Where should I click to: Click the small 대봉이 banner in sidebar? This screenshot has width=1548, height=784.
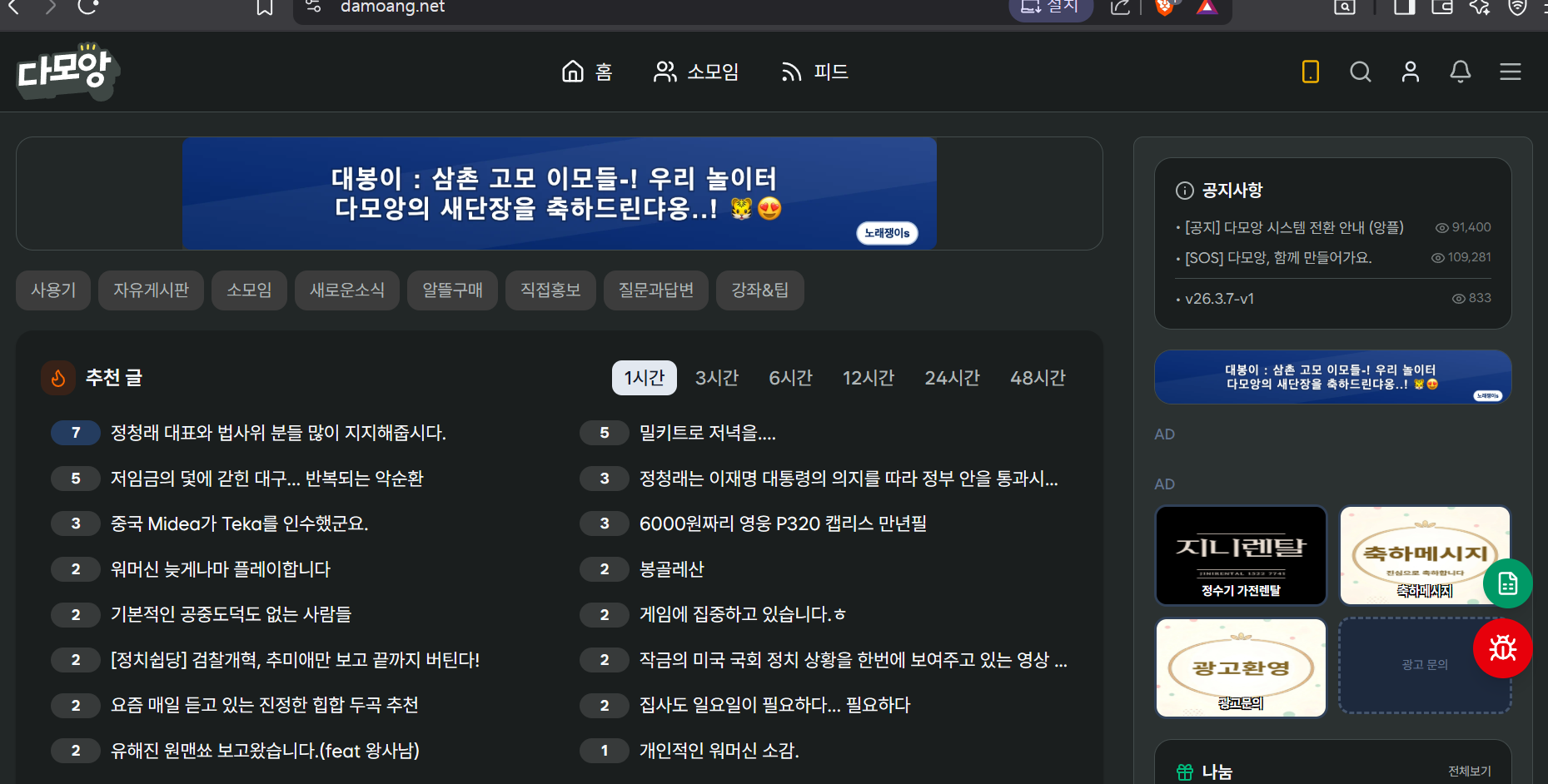(x=1332, y=377)
